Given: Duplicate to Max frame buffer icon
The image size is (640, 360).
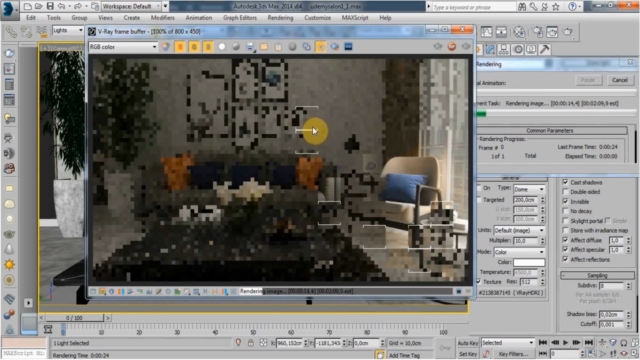Looking at the screenshot, I should [307, 47].
